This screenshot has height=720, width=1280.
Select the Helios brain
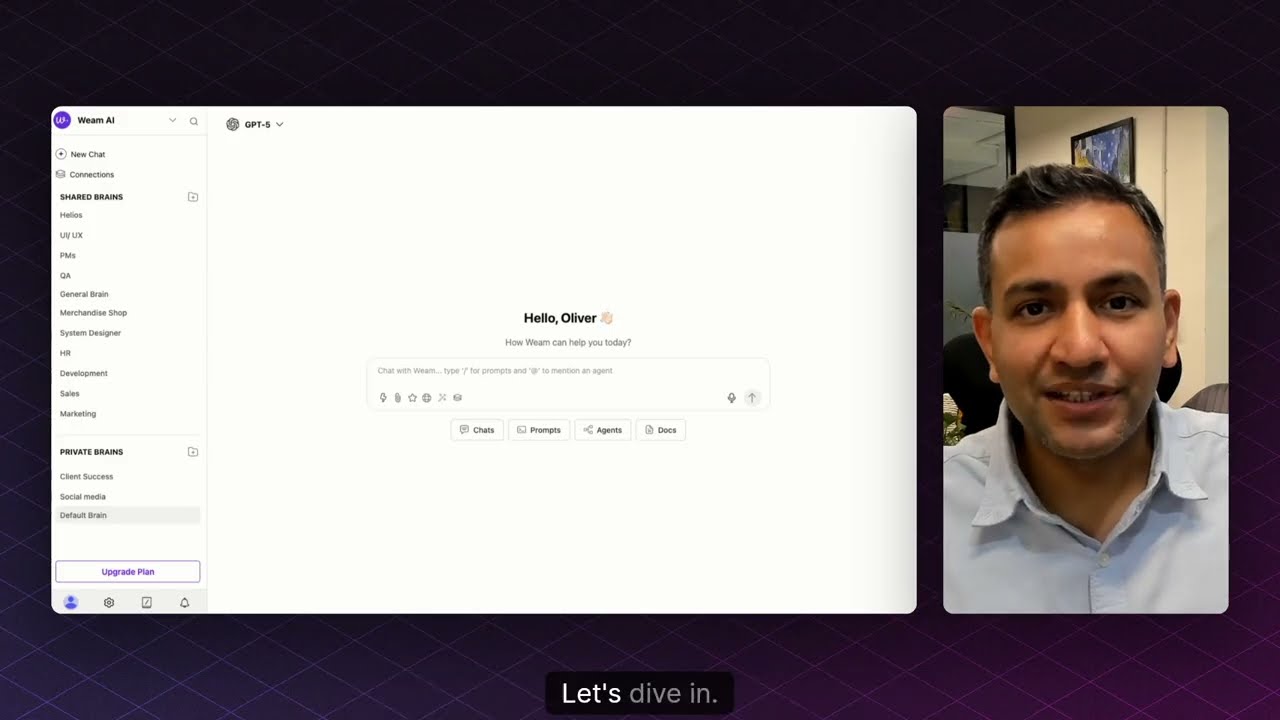71,215
